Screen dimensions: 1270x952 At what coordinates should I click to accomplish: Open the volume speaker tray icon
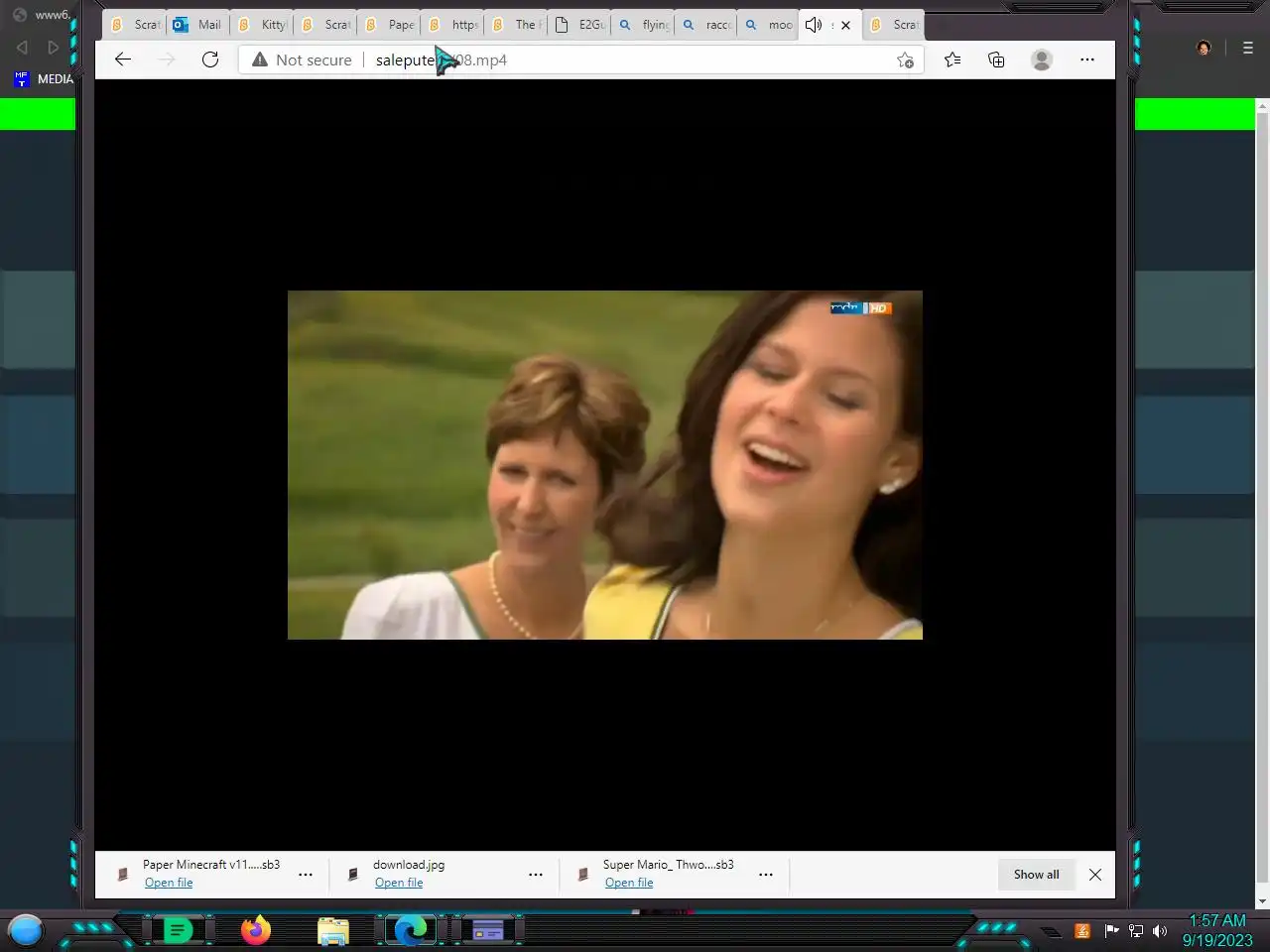pyautogui.click(x=1160, y=930)
